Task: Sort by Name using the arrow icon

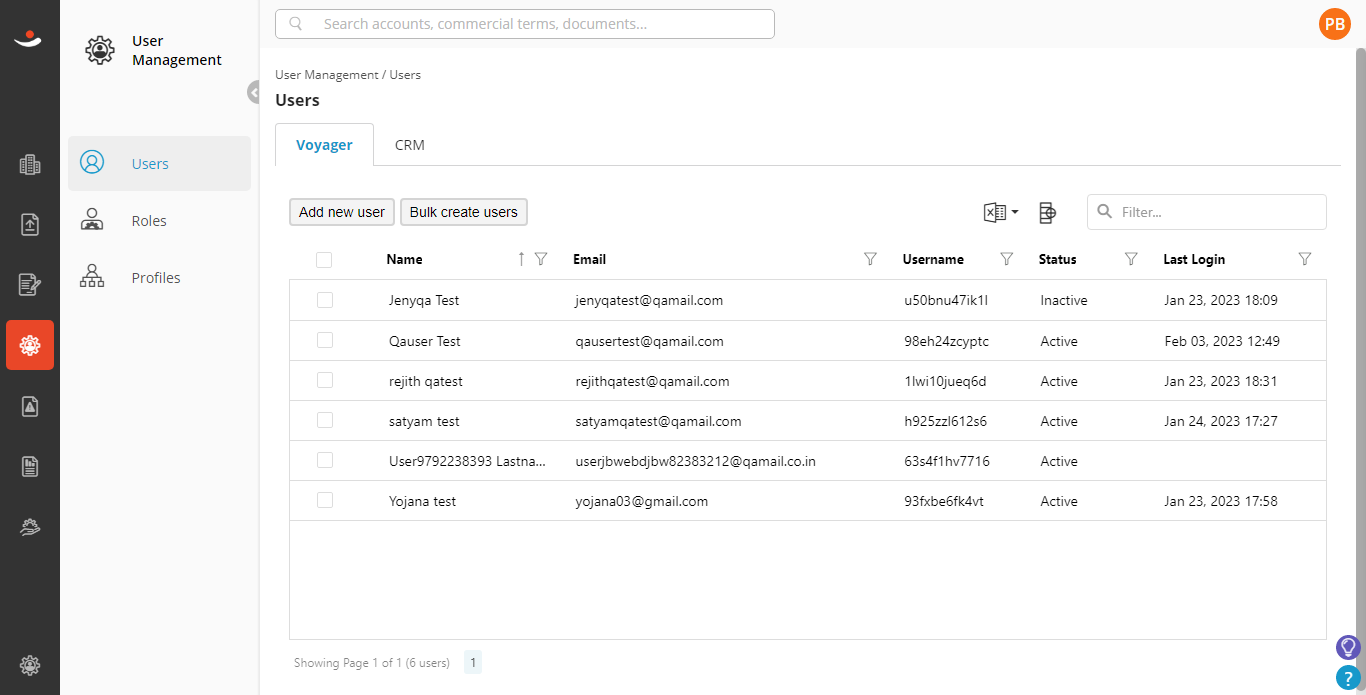Action: click(x=521, y=259)
